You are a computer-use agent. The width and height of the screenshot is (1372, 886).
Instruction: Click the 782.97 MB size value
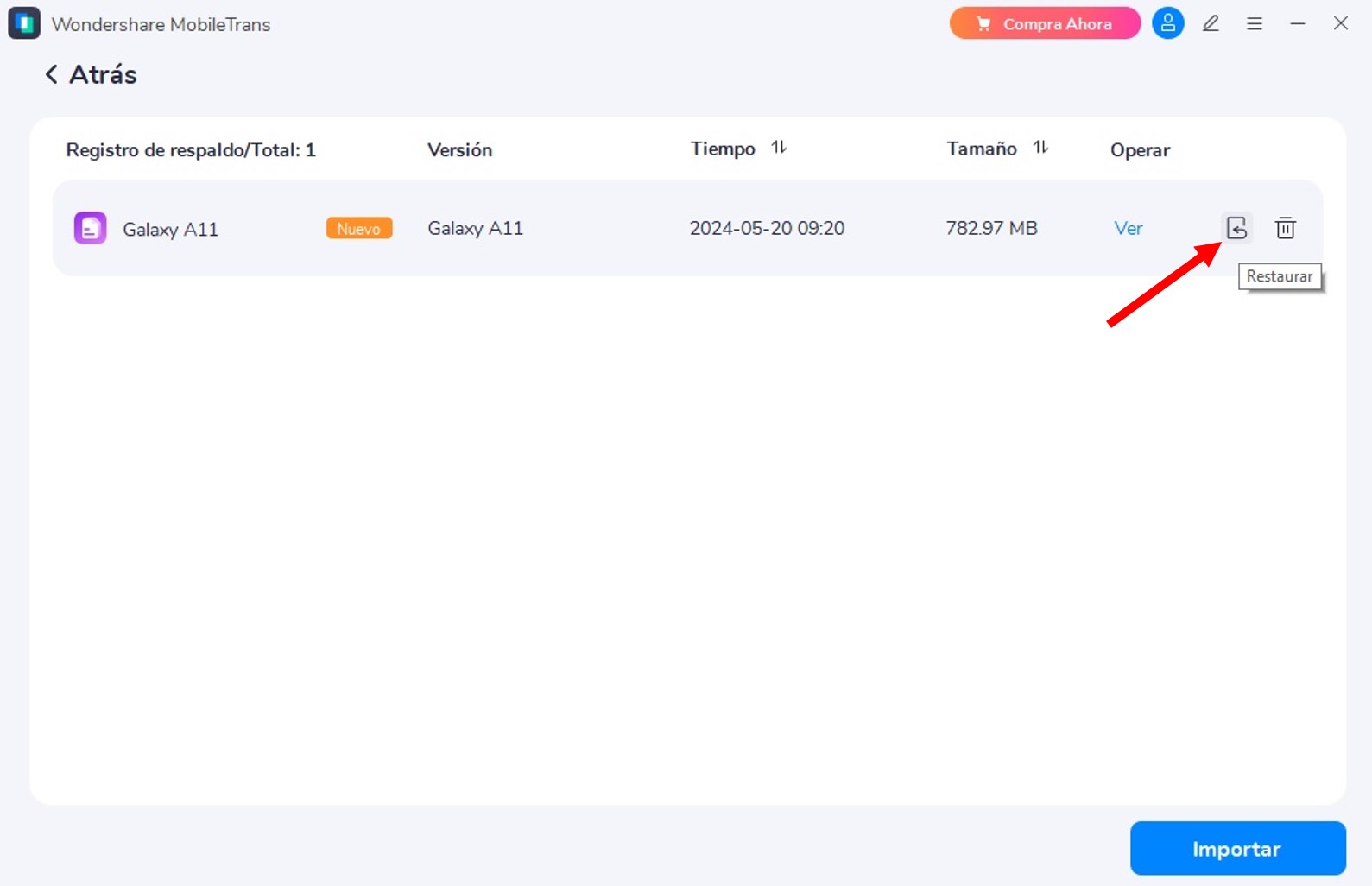[991, 229]
